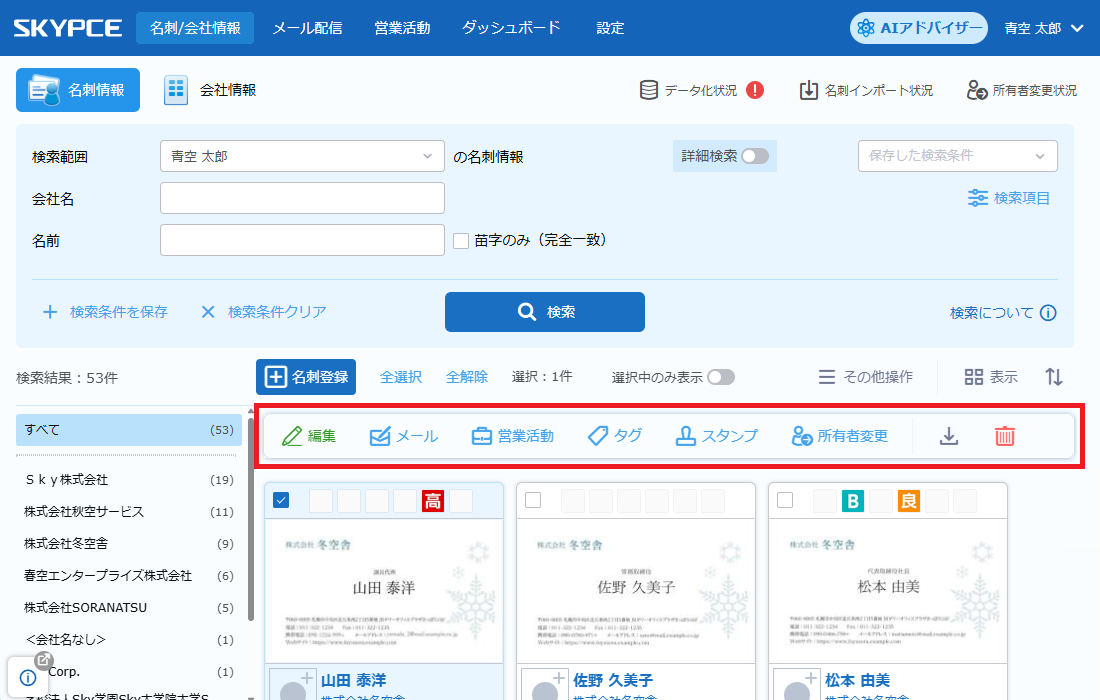Click 佐野 久美子 name link
Screen dimensions: 1100x700
point(613,680)
